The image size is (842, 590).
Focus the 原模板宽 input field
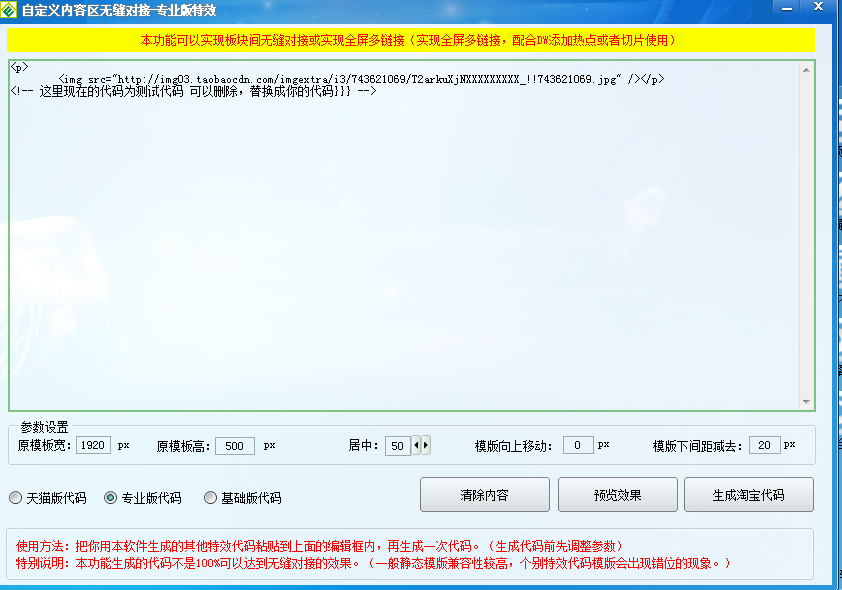coord(94,446)
